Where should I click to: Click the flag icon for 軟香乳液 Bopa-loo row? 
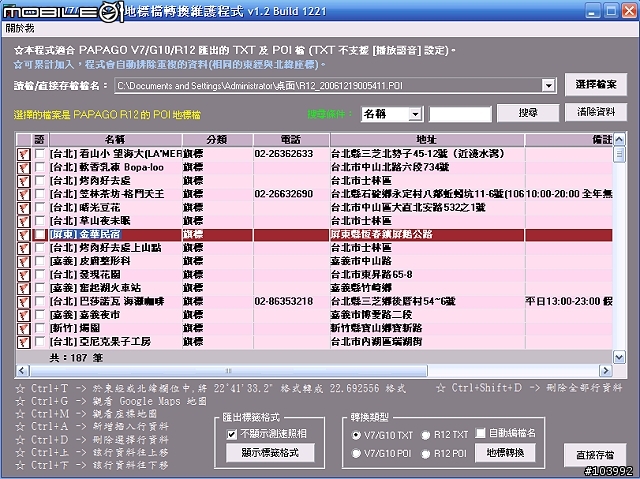tap(24, 168)
